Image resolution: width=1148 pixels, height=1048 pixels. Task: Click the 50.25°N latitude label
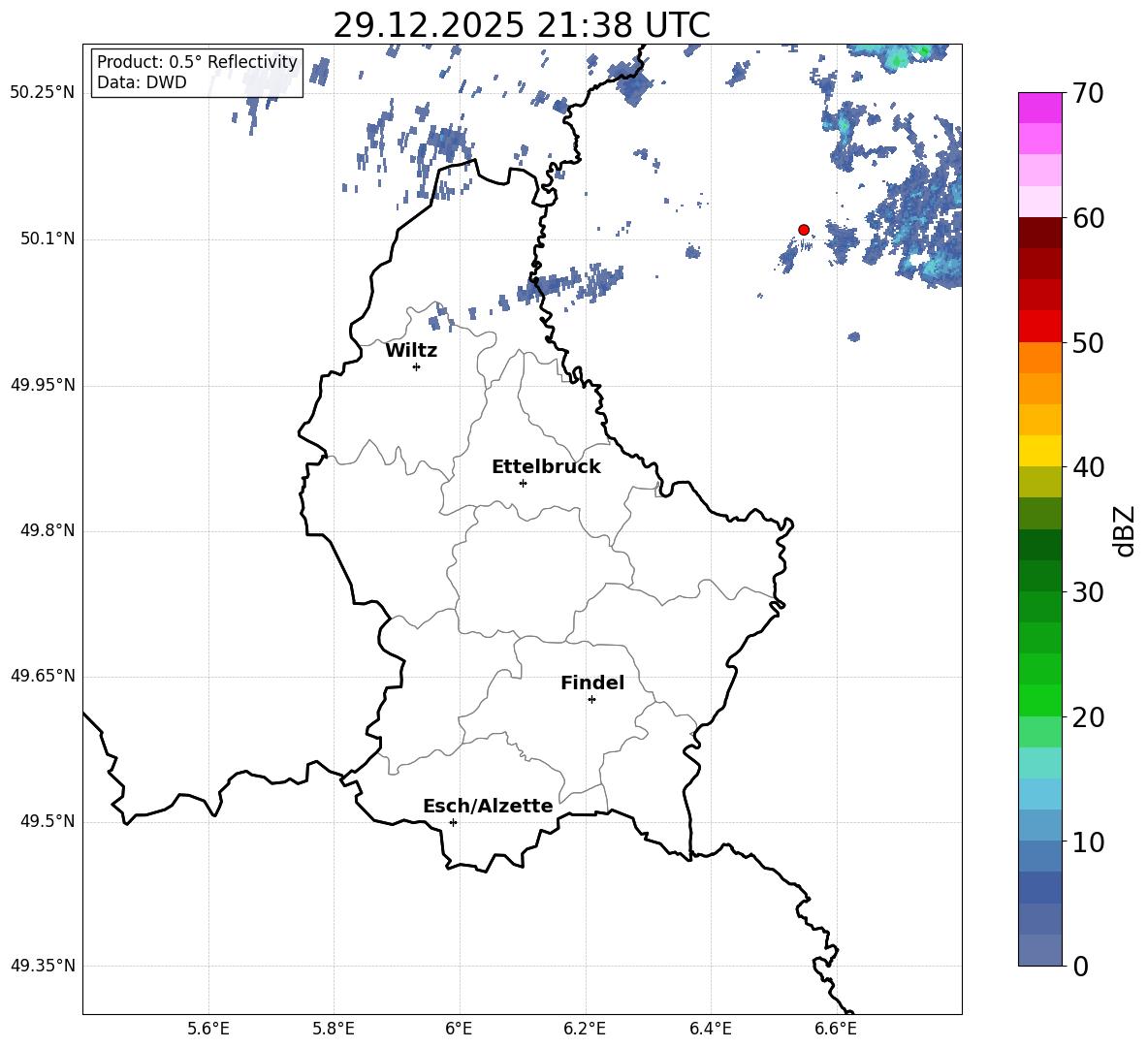pyautogui.click(x=43, y=93)
